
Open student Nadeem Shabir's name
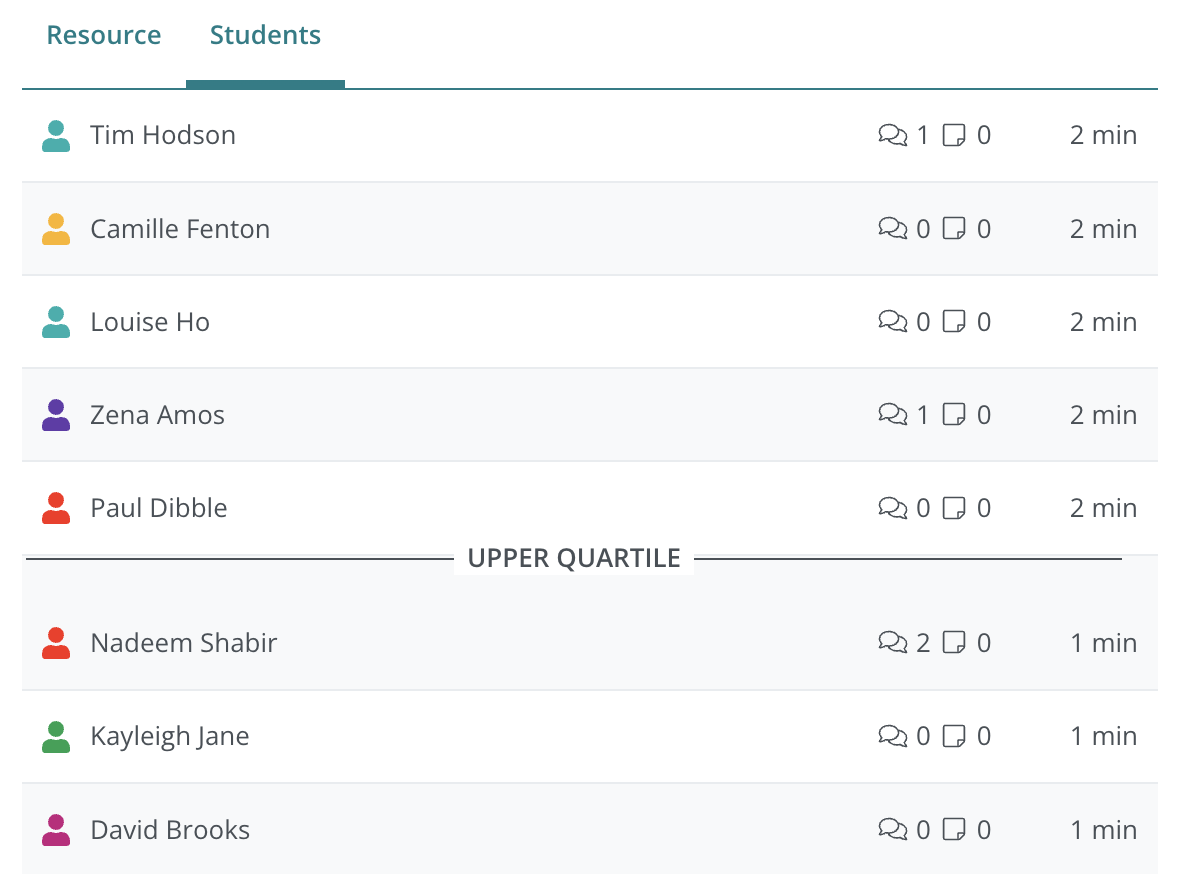coord(183,643)
